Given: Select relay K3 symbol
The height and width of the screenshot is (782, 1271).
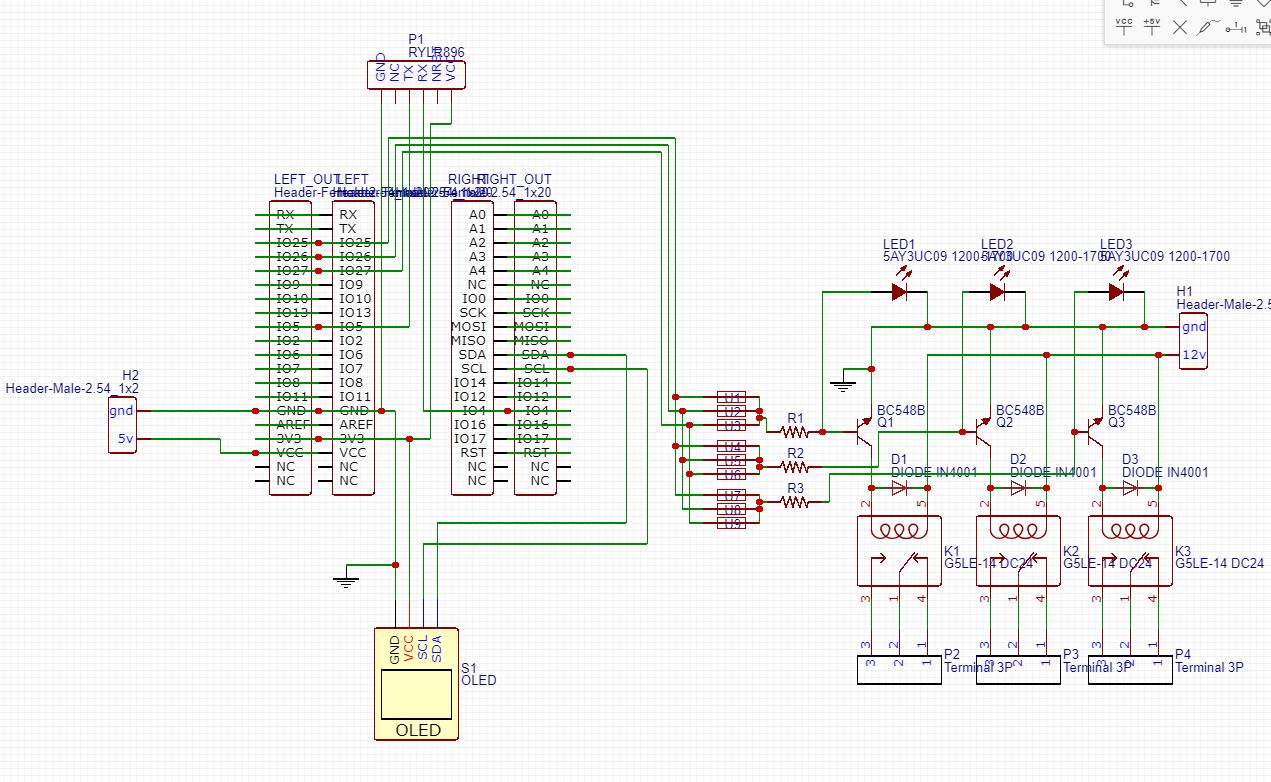Looking at the screenshot, I should pos(1130,550).
